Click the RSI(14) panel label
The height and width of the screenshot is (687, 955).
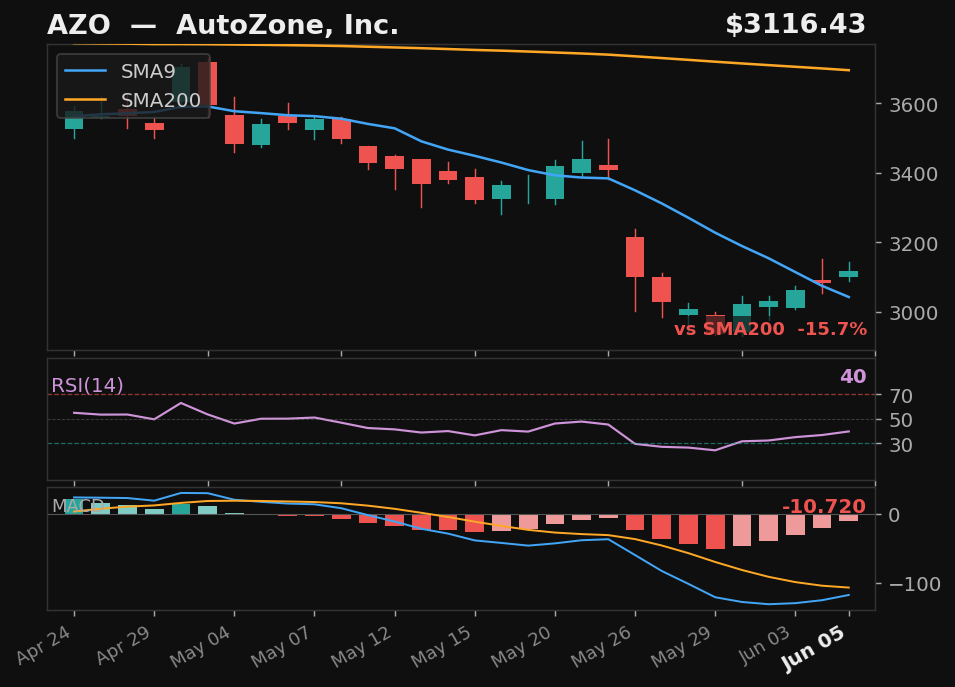pos(87,386)
